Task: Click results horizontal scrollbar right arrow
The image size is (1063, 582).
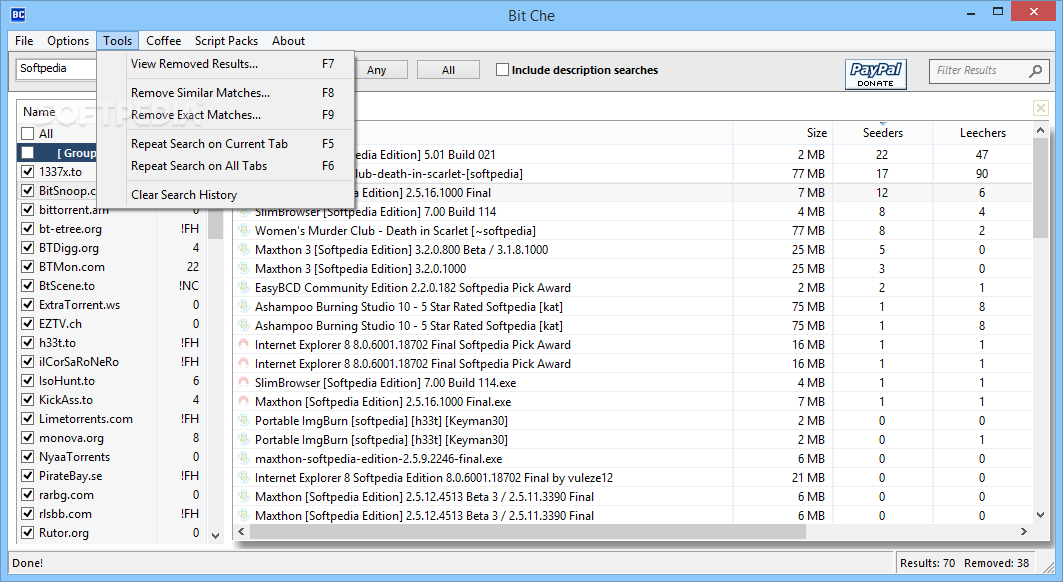Action: tap(1024, 532)
